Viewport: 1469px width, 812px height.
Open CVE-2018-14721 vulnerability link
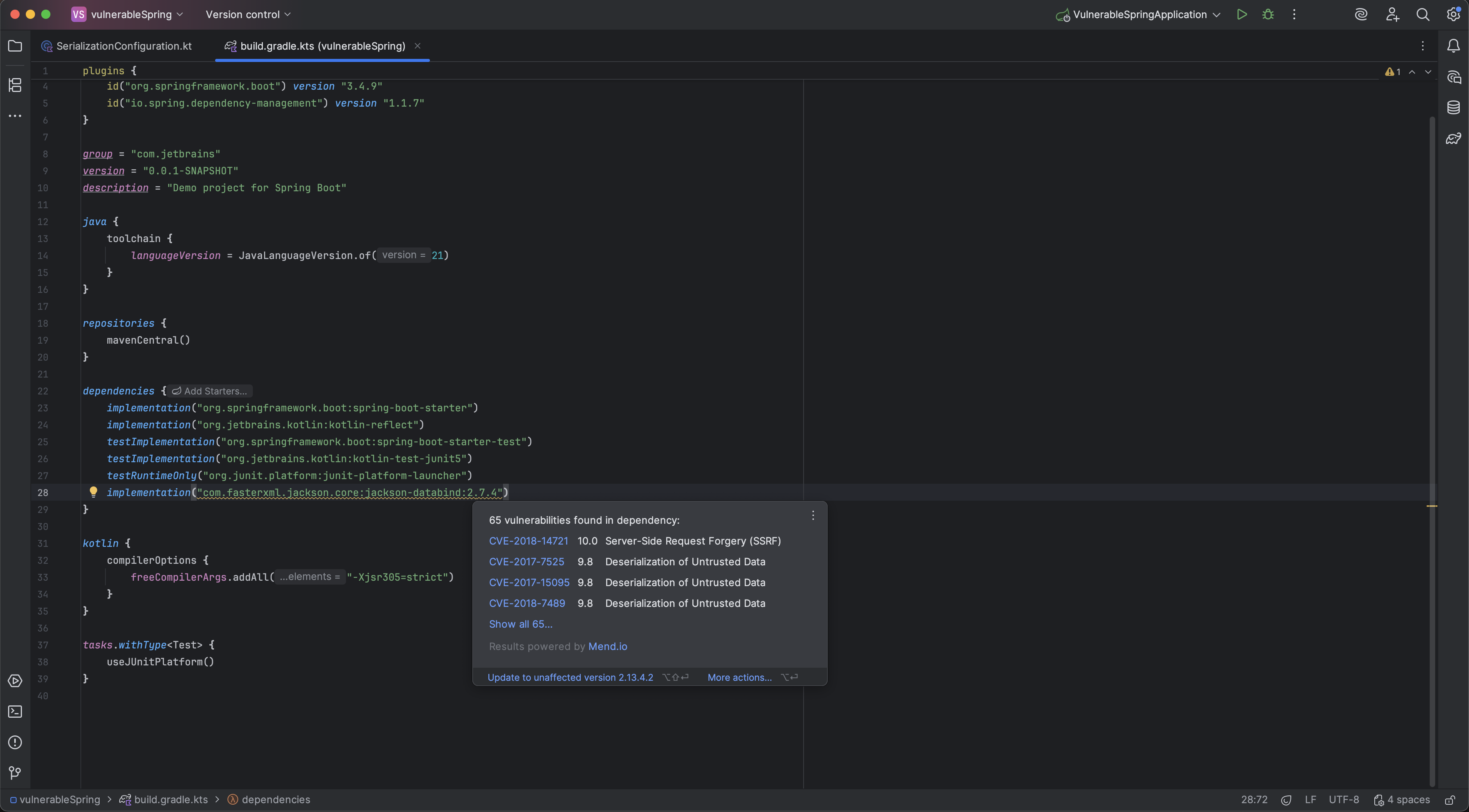tap(528, 541)
